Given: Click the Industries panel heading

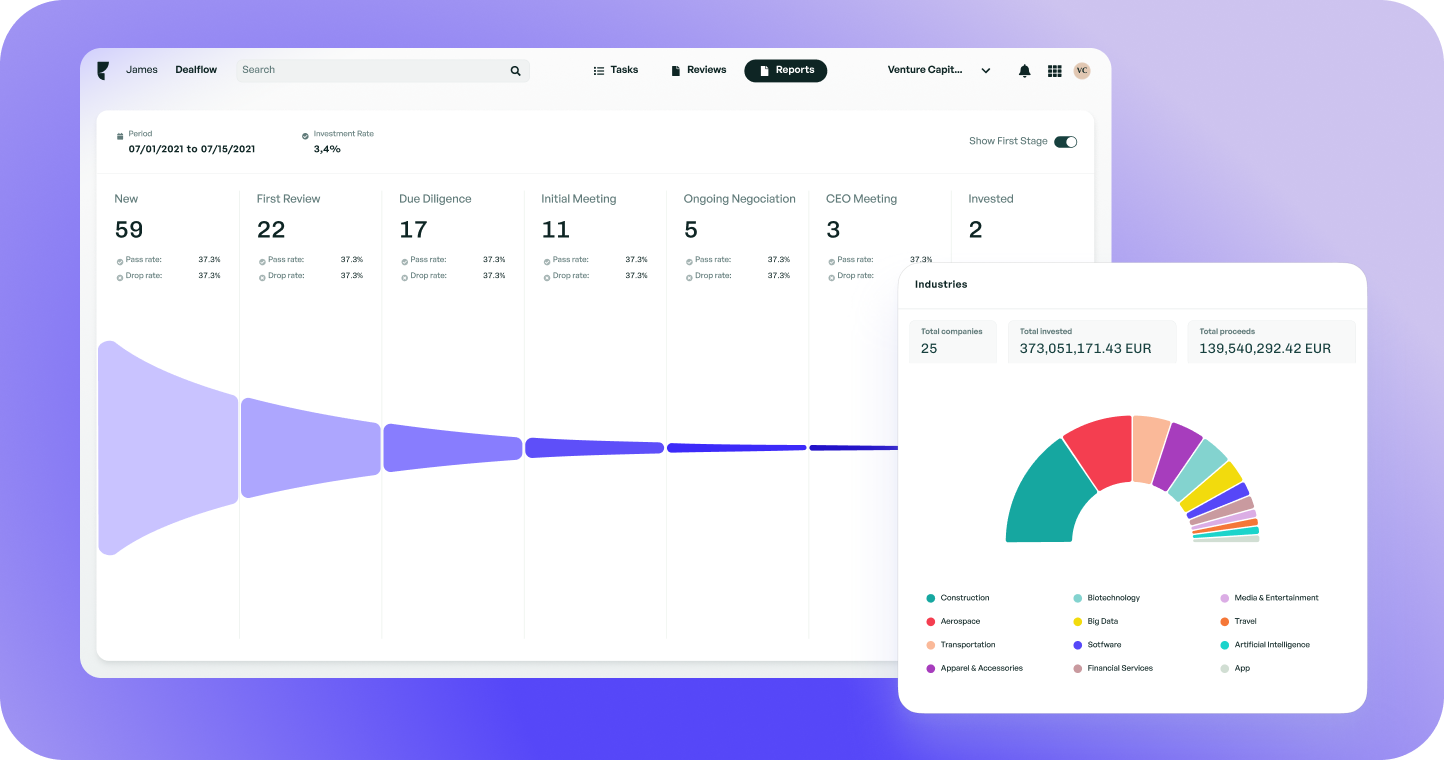Looking at the screenshot, I should (941, 285).
